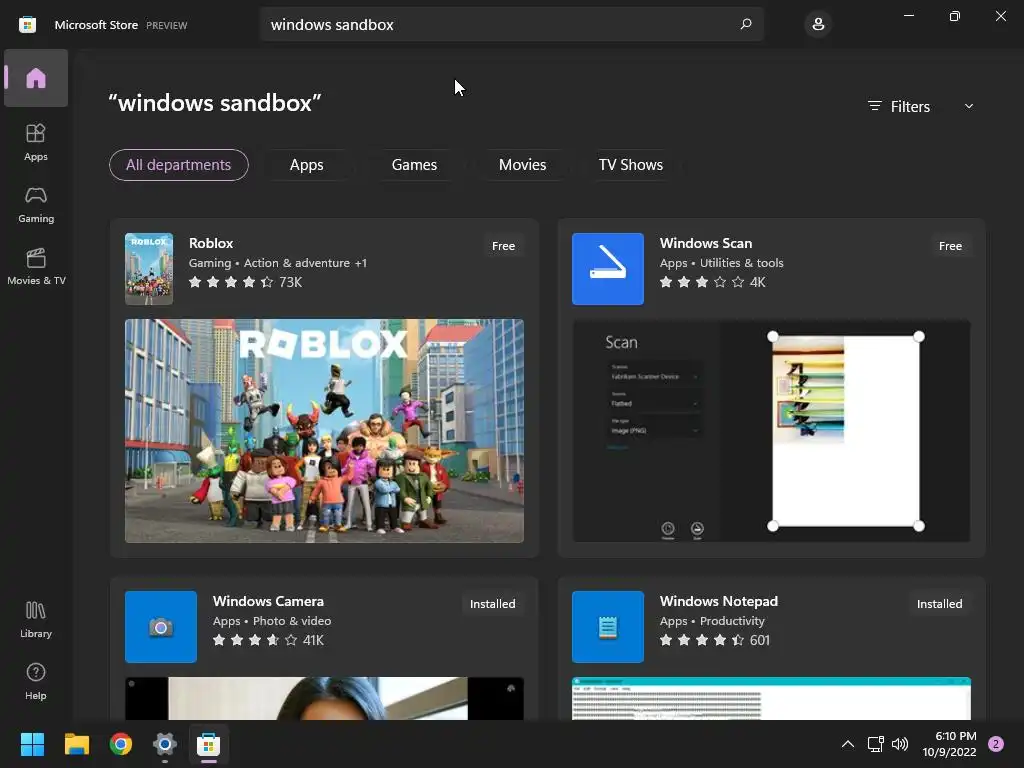This screenshot has height=768, width=1024.
Task: Go to the Home sidebar icon
Action: (36, 78)
